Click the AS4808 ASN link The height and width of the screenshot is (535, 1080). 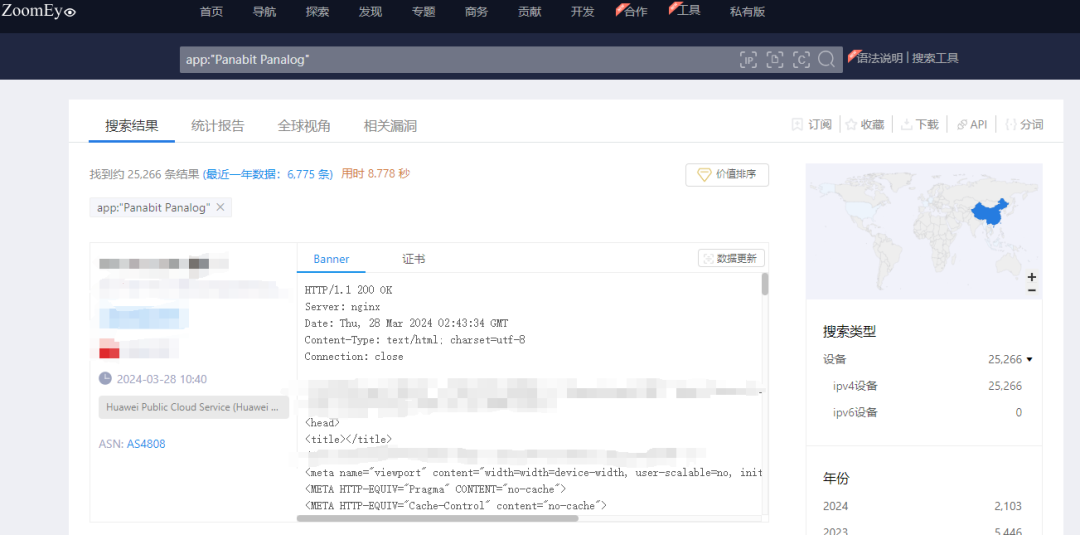(146, 444)
